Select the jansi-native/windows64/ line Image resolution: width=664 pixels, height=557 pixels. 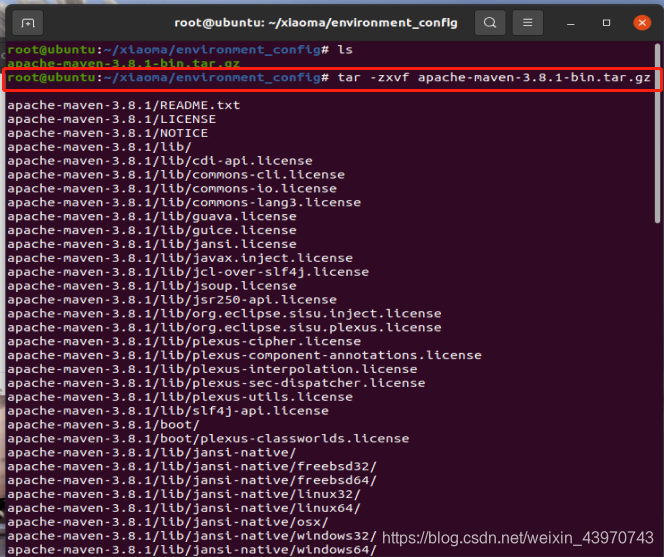point(192,550)
